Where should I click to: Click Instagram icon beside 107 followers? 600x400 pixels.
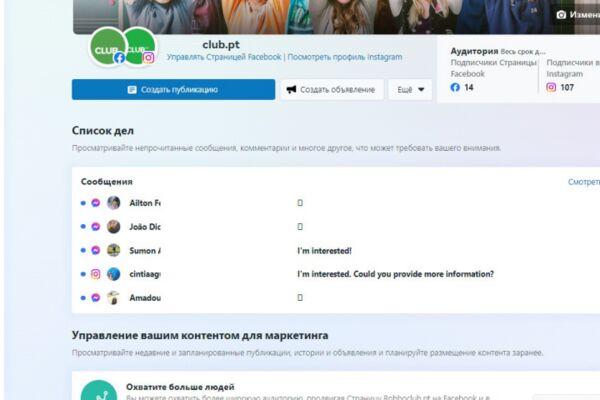click(x=551, y=87)
